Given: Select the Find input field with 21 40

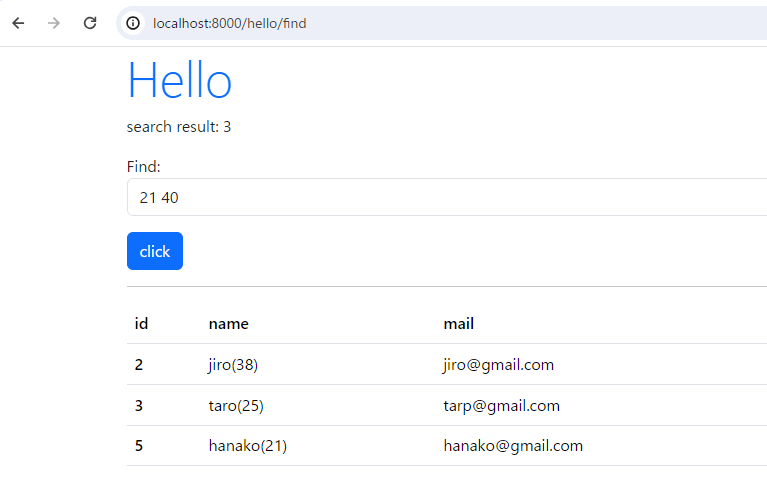Looking at the screenshot, I should 447,197.
